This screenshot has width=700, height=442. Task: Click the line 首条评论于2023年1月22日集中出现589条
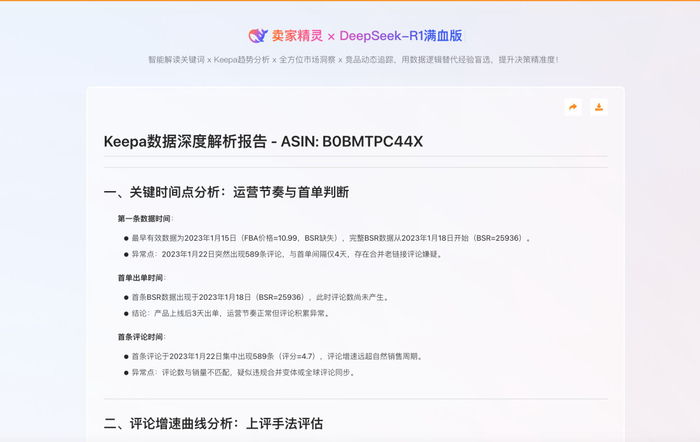point(277,356)
